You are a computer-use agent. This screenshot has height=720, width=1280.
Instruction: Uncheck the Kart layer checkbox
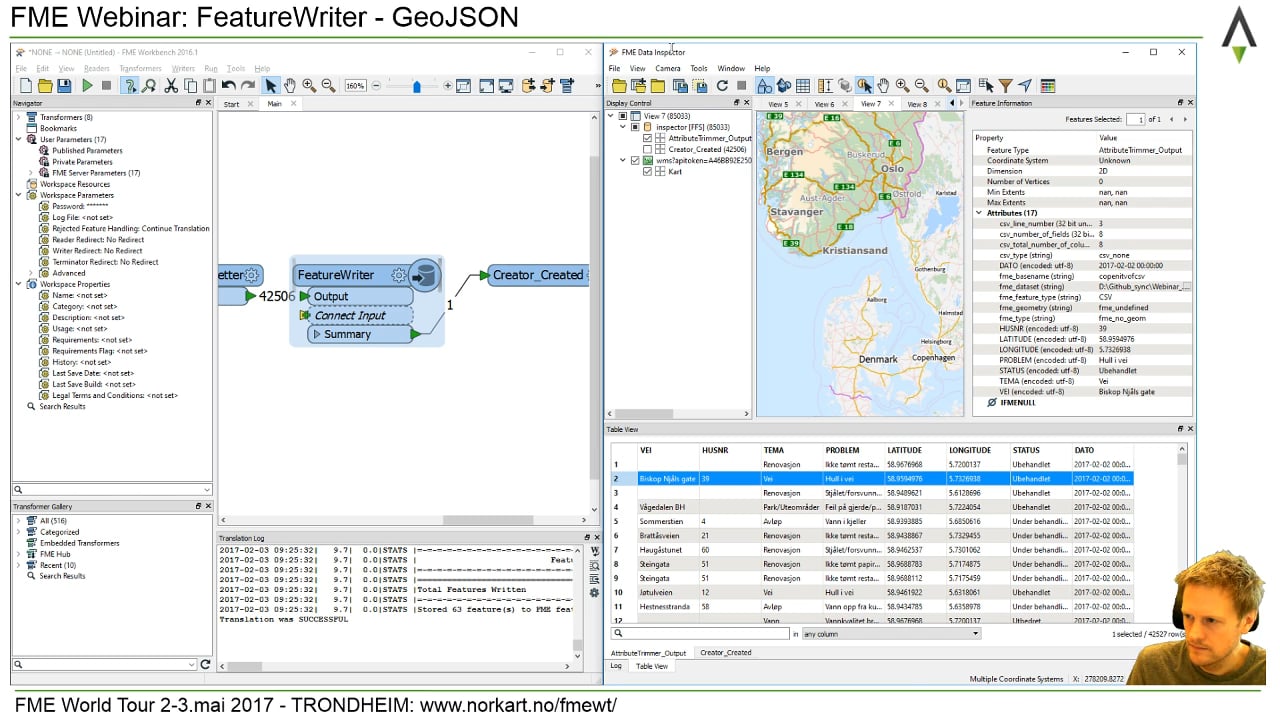pos(647,172)
